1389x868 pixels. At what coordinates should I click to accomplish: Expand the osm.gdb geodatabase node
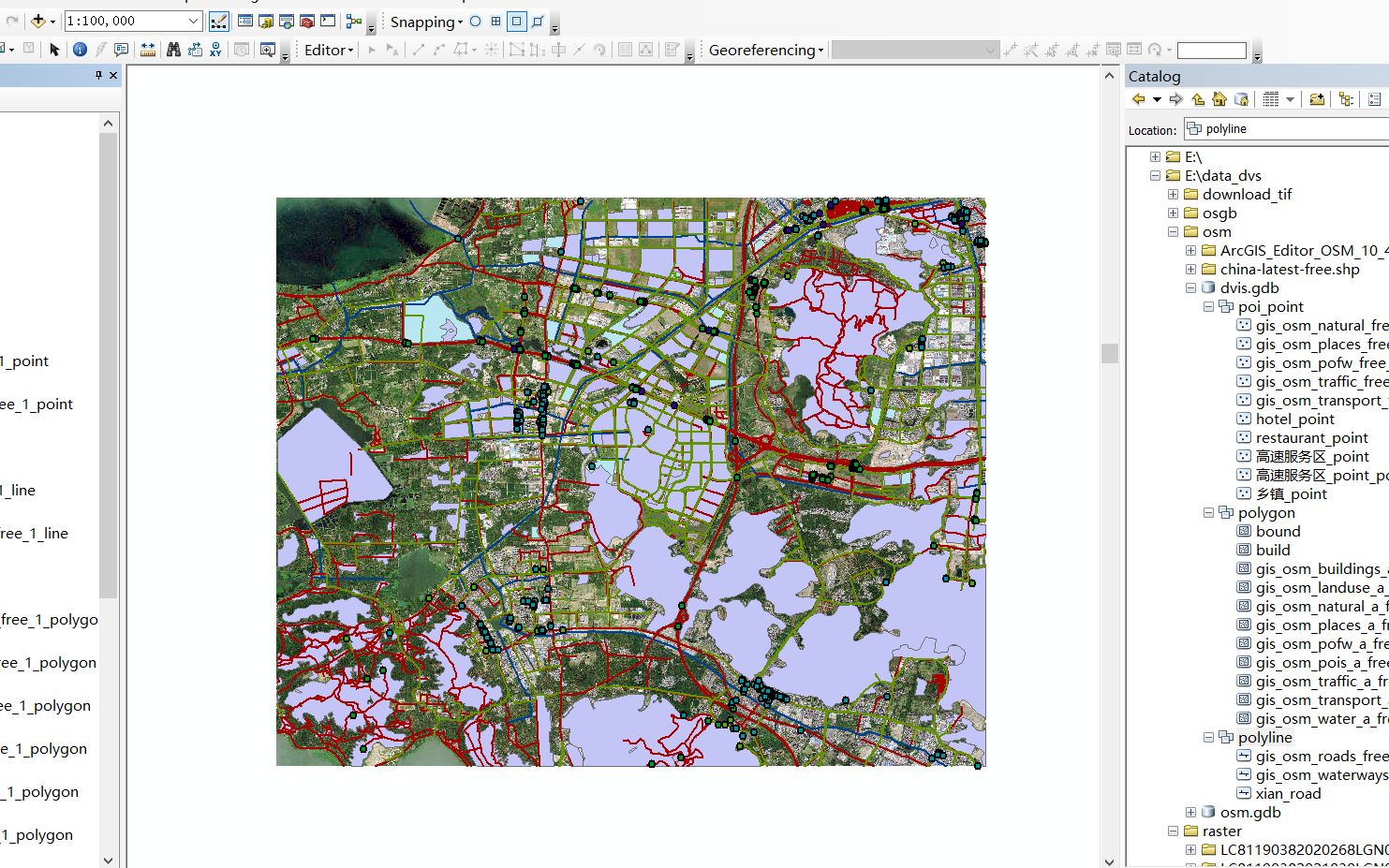[1190, 813]
